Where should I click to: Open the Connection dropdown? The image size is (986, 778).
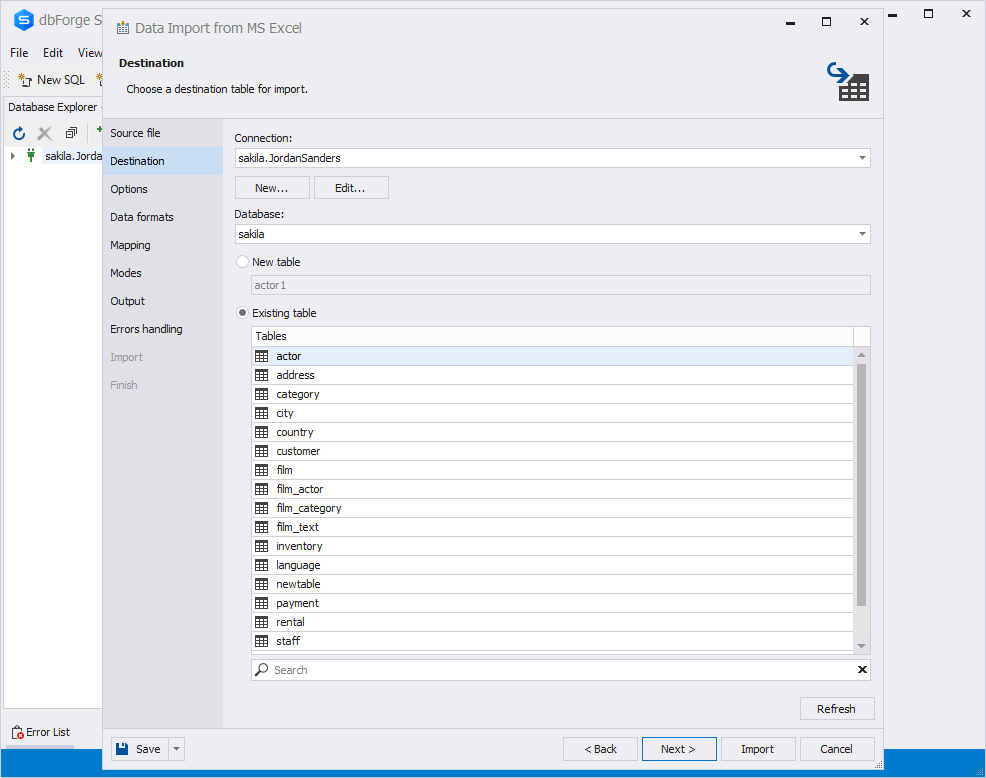point(862,158)
